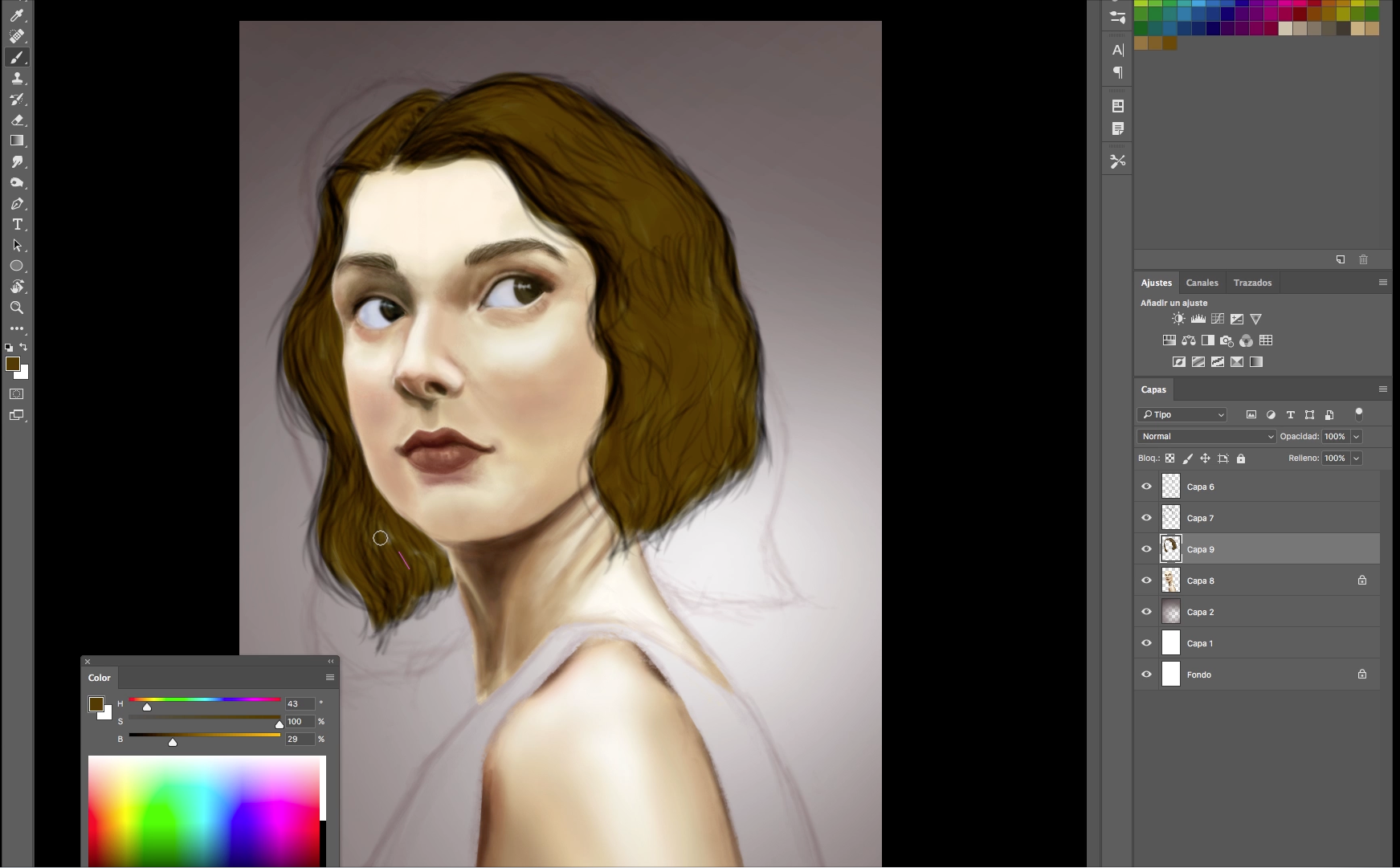This screenshot has height=868, width=1400.
Task: Toggle Quick Mask mode
Action: pos(17,394)
